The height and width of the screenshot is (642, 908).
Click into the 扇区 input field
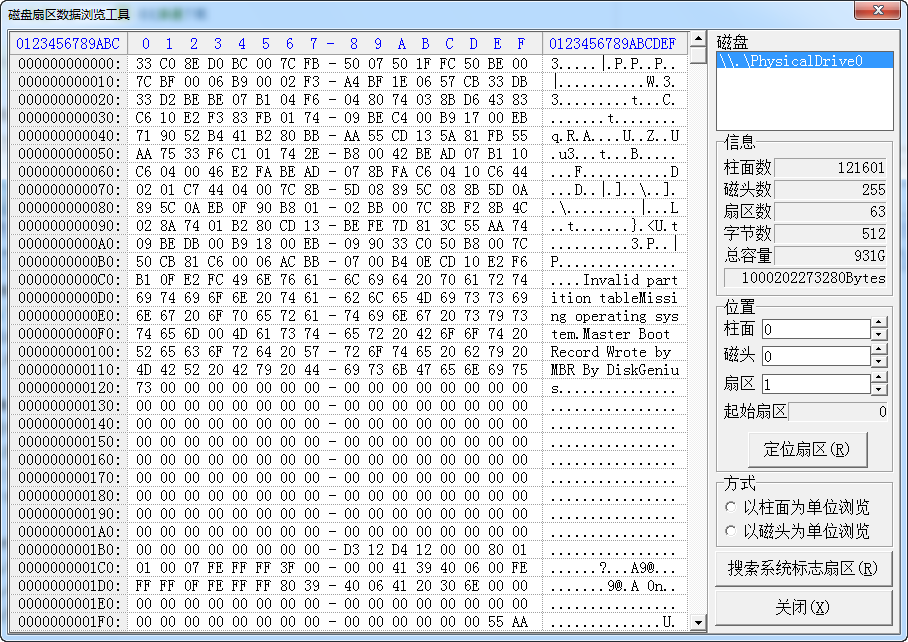(814, 384)
